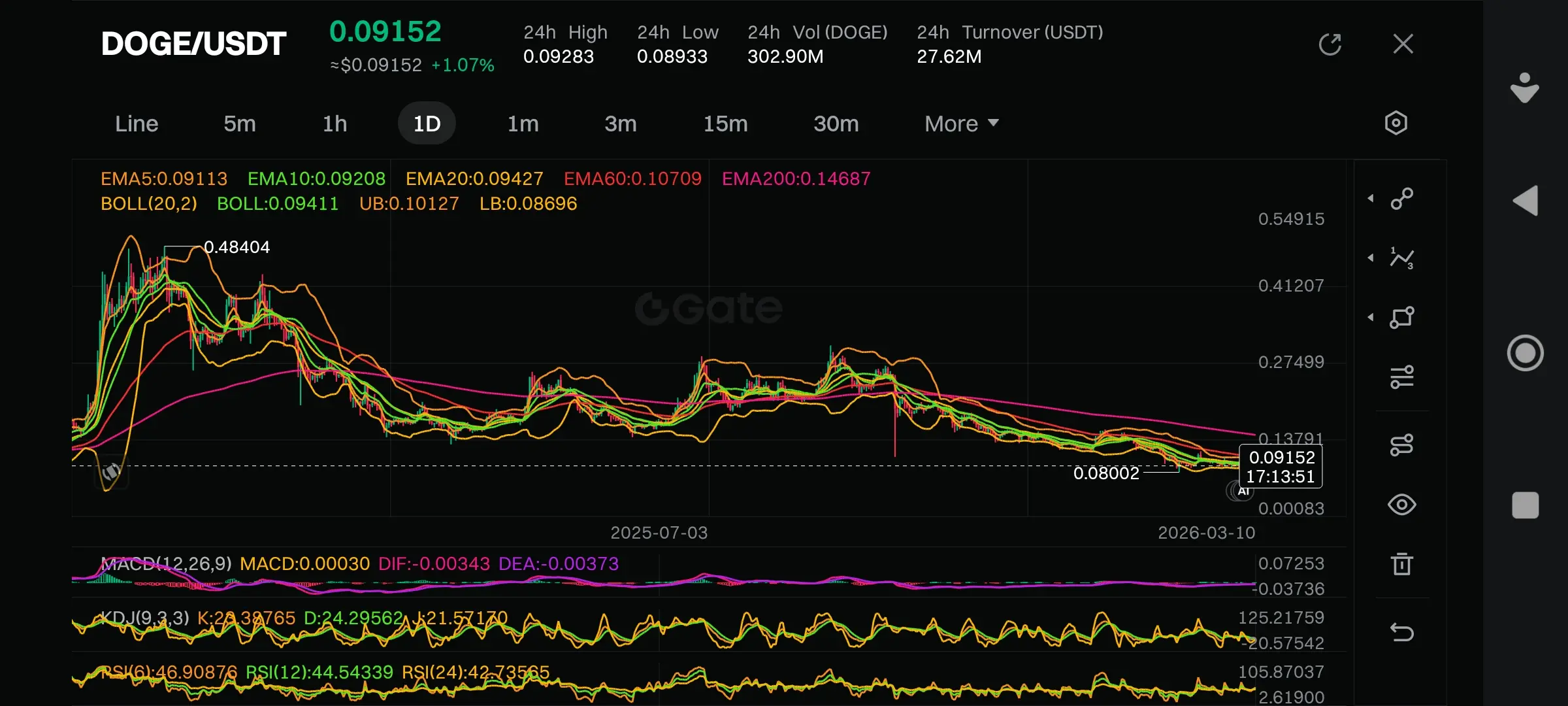
Task: Select the 15m timeframe tab
Action: pyautogui.click(x=725, y=124)
